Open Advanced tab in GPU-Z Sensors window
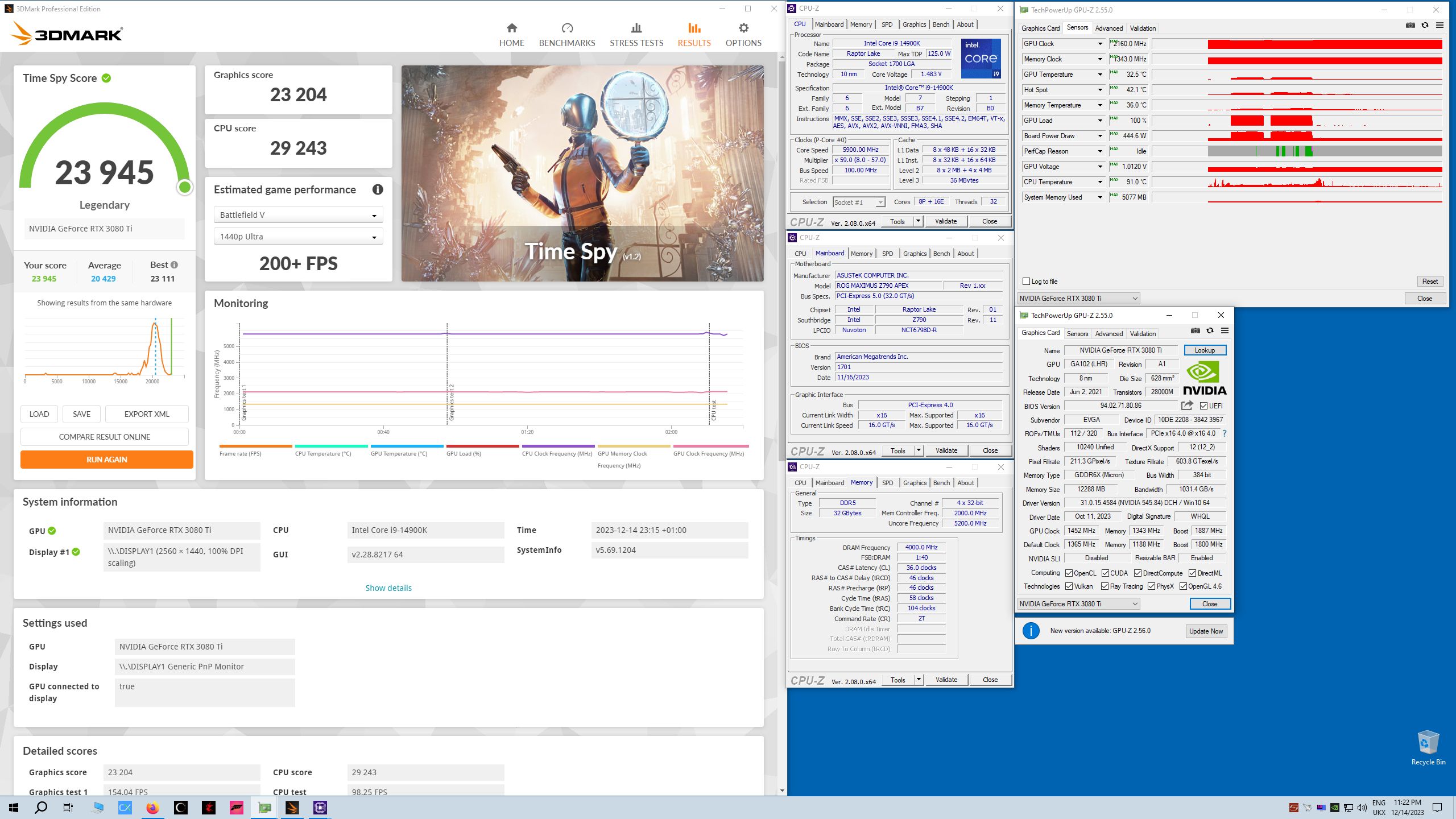1456x819 pixels. (1108, 28)
